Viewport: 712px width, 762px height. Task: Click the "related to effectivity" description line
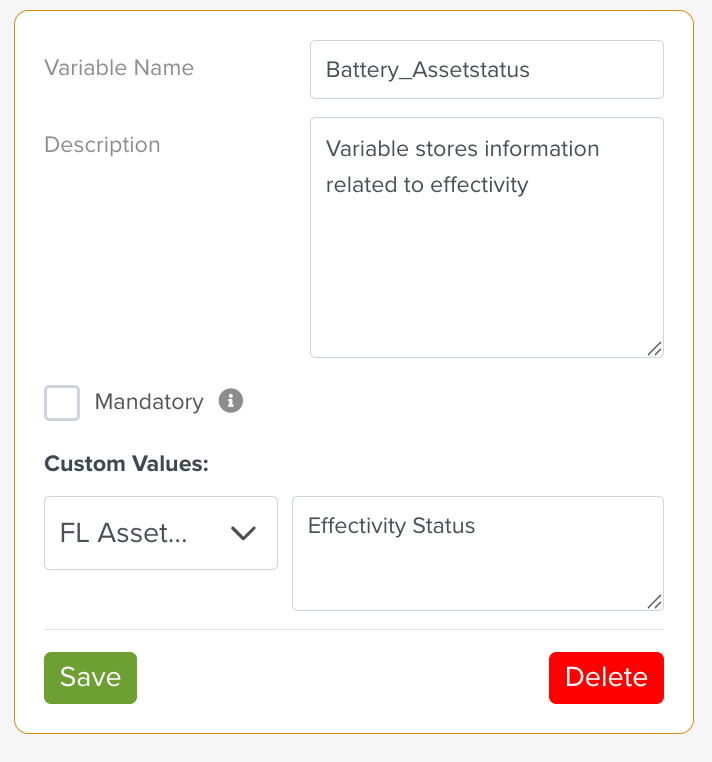tap(427, 185)
